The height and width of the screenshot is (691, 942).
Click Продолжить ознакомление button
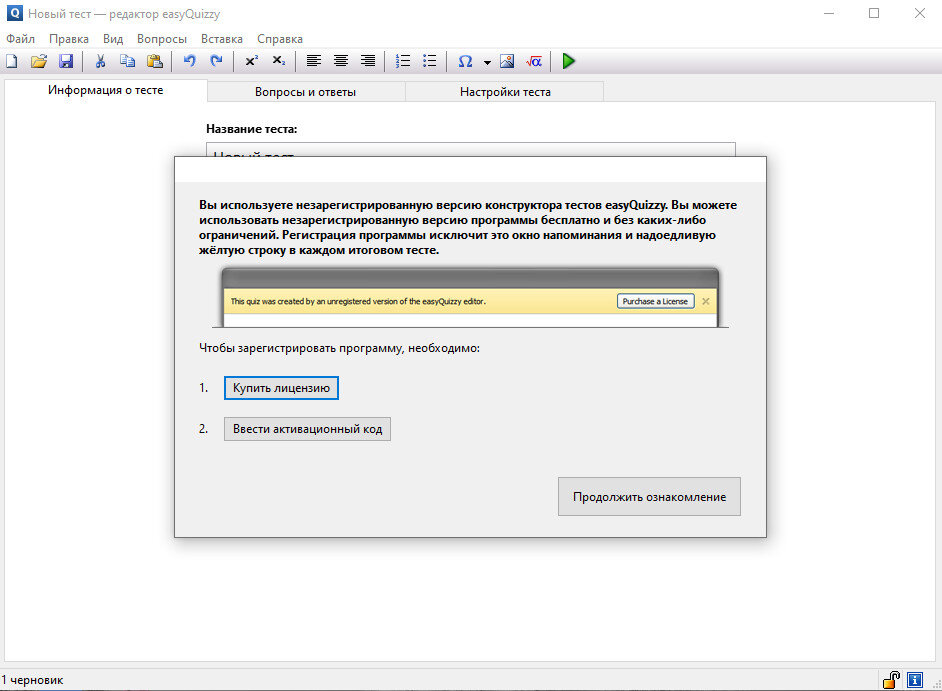click(x=649, y=497)
